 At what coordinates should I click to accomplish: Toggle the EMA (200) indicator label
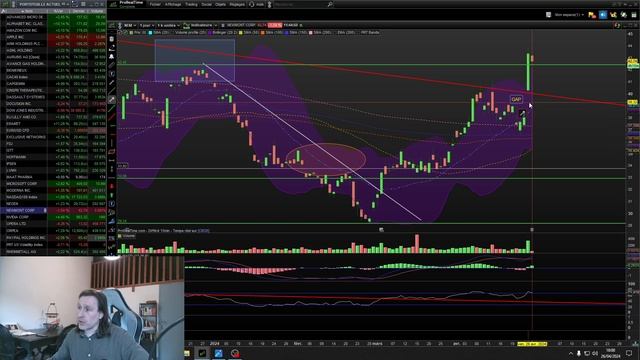click(x=346, y=32)
